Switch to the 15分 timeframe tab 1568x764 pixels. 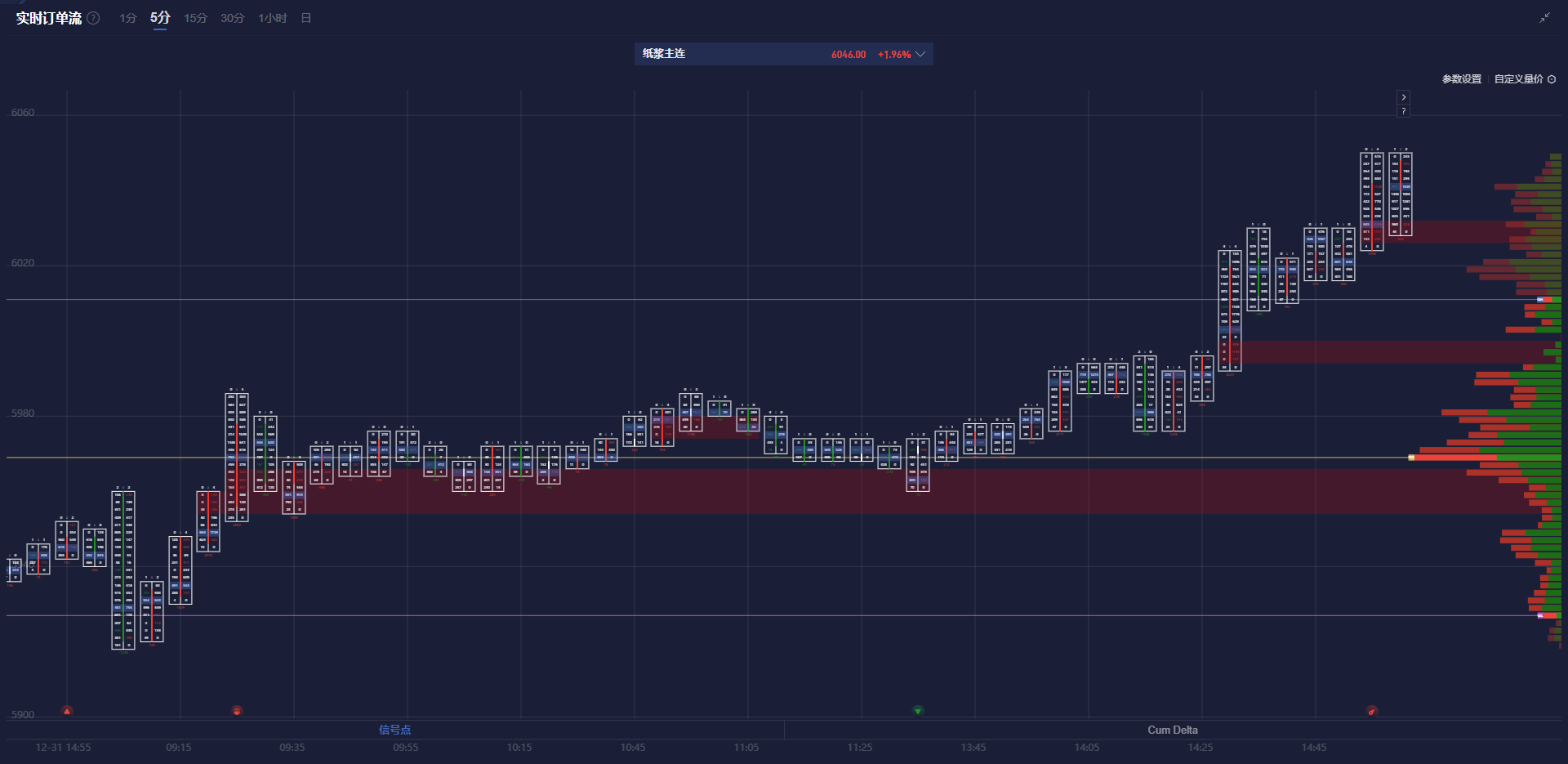click(195, 18)
